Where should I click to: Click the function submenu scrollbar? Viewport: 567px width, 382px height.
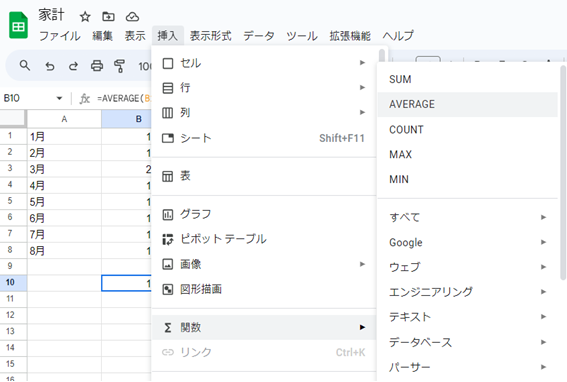[x=563, y=173]
